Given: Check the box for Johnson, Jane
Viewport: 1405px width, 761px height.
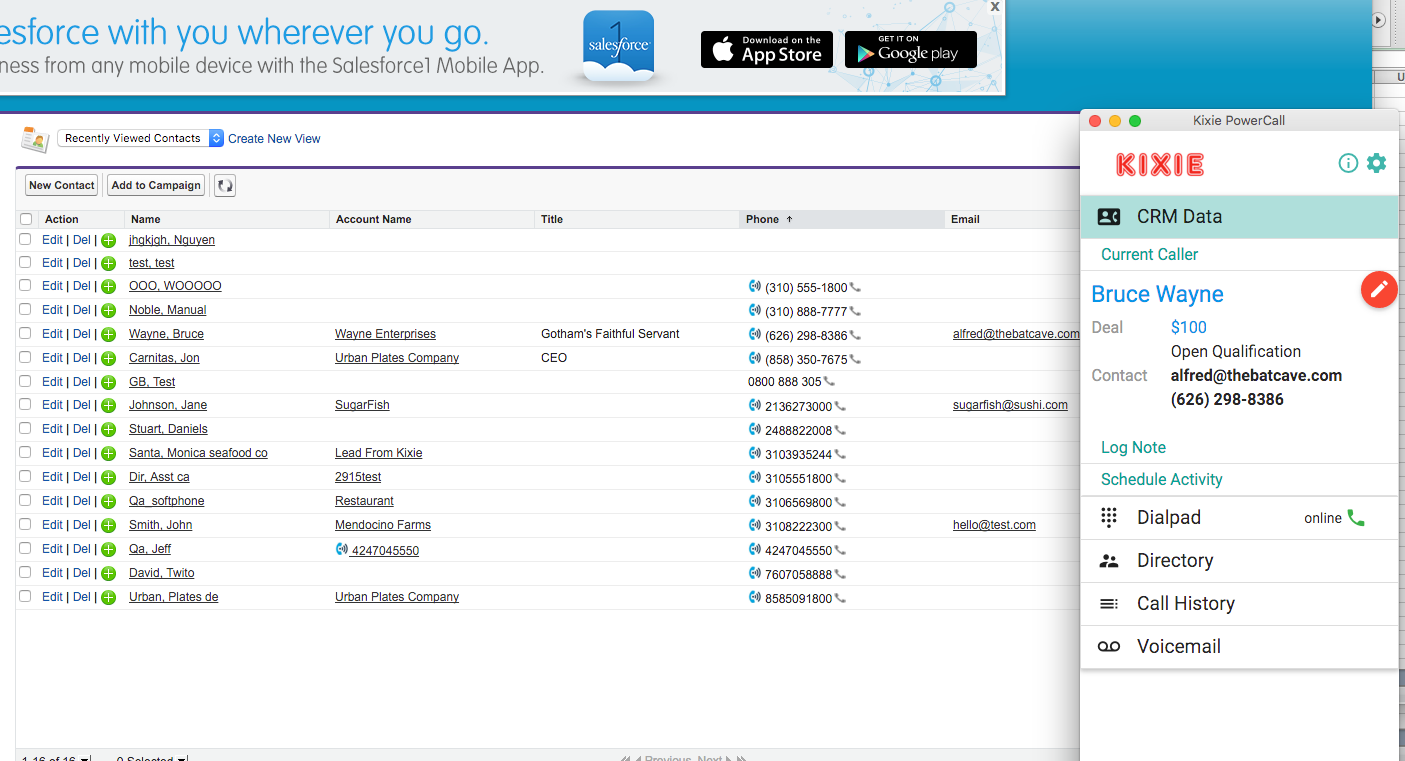Looking at the screenshot, I should [x=26, y=405].
